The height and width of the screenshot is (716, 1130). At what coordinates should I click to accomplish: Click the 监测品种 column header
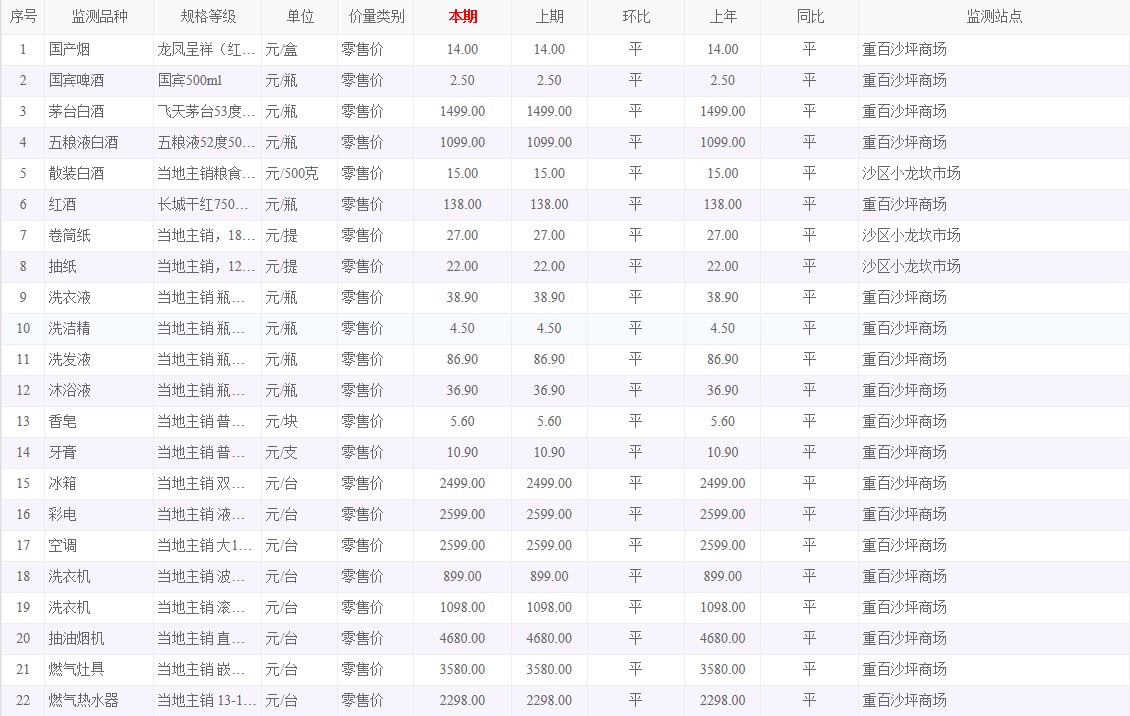tap(99, 17)
